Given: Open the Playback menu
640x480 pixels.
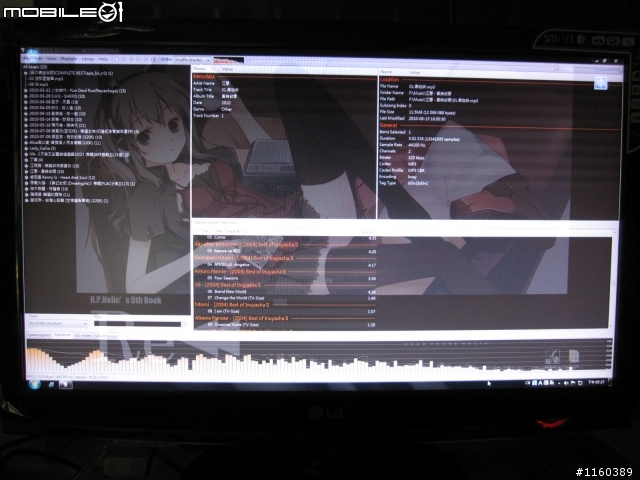Looking at the screenshot, I should coord(69,59).
